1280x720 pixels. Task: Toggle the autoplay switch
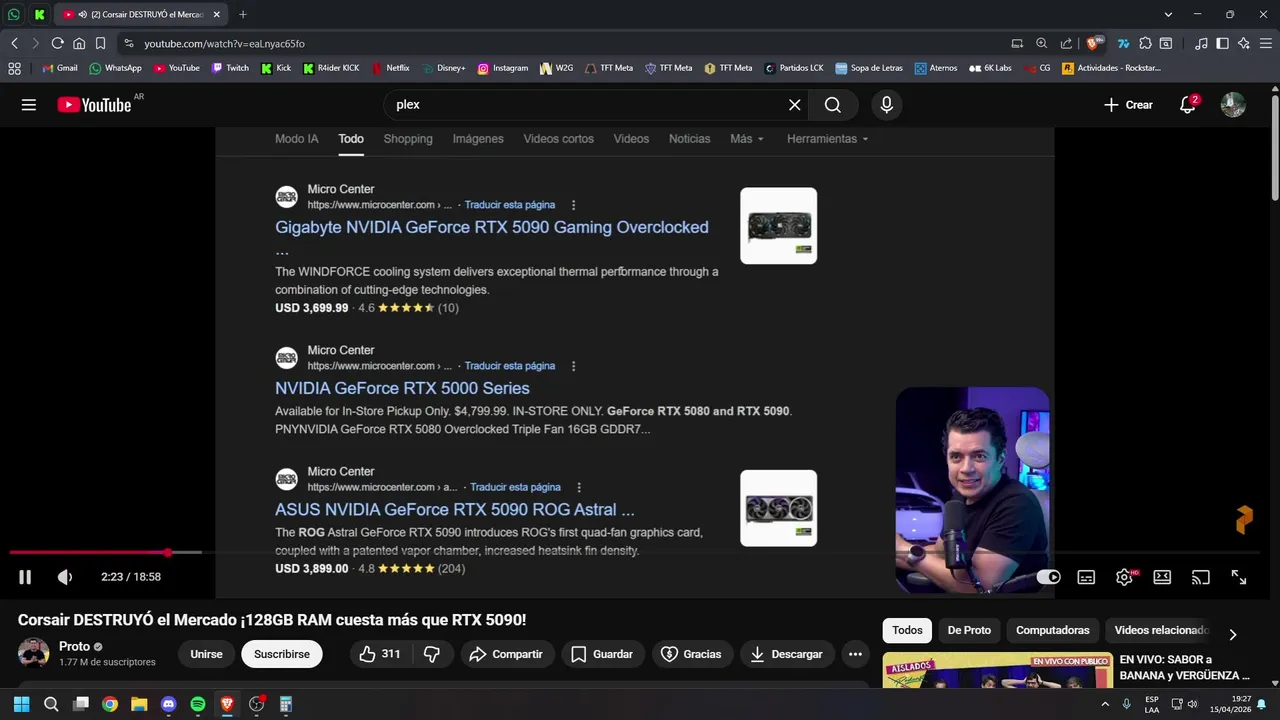(x=1048, y=577)
